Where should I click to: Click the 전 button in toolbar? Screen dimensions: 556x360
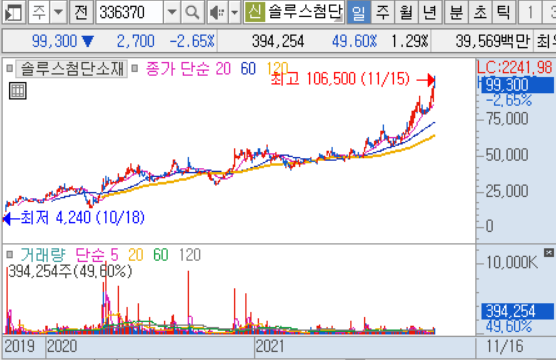click(81, 12)
